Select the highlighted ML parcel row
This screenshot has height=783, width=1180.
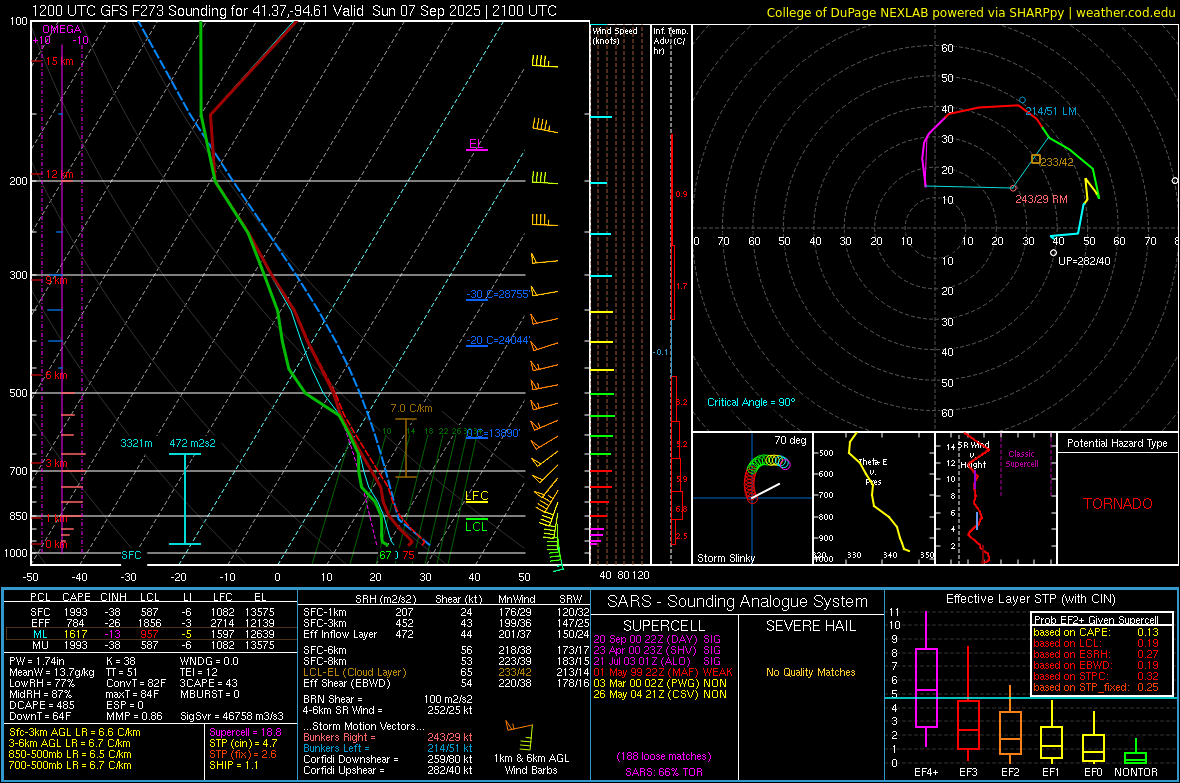pos(151,634)
